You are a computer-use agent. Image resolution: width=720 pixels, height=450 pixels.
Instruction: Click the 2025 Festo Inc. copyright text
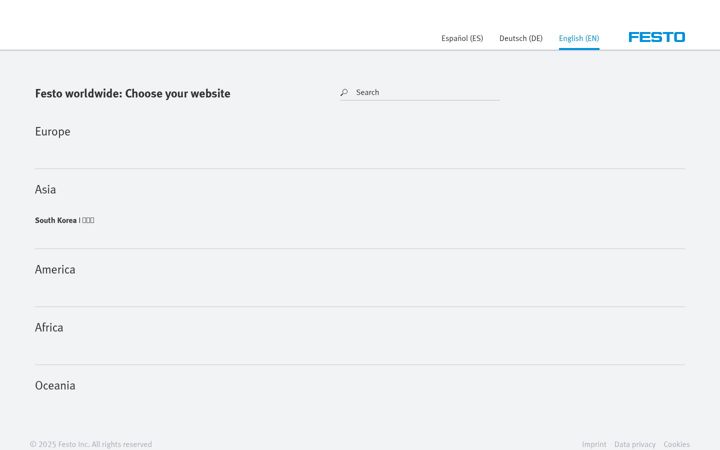[91, 444]
